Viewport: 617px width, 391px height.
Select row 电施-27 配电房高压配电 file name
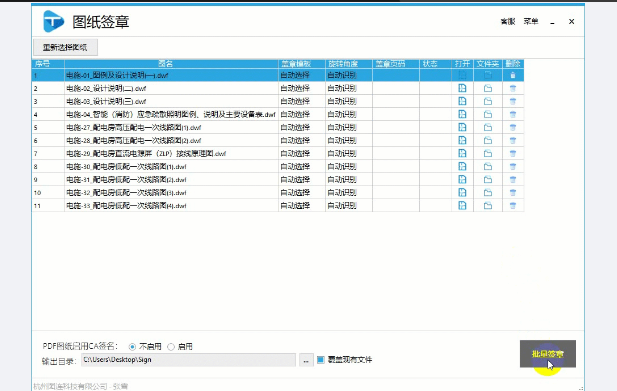pyautogui.click(x=134, y=127)
